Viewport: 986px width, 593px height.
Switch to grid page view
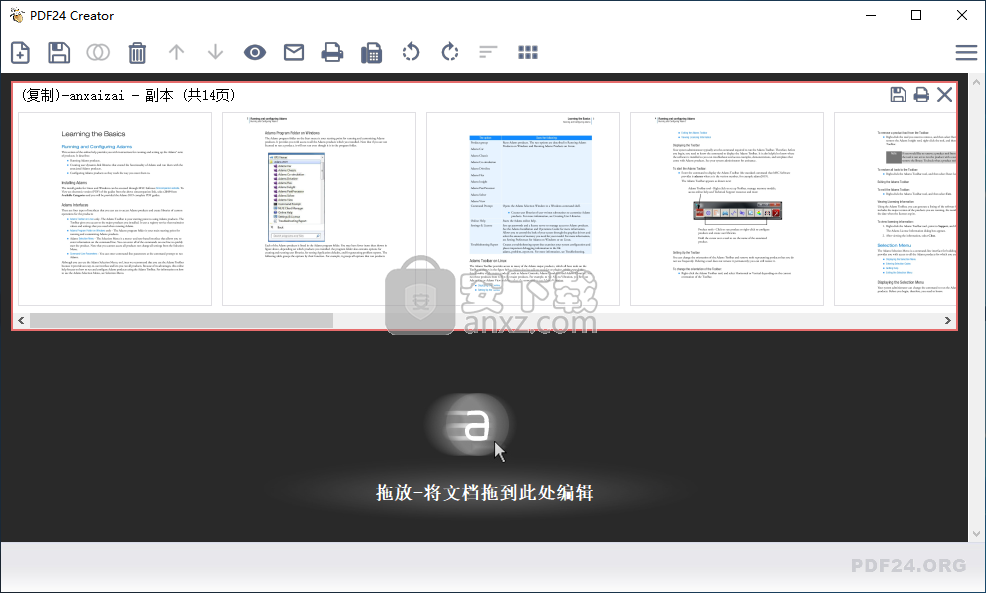(x=528, y=52)
